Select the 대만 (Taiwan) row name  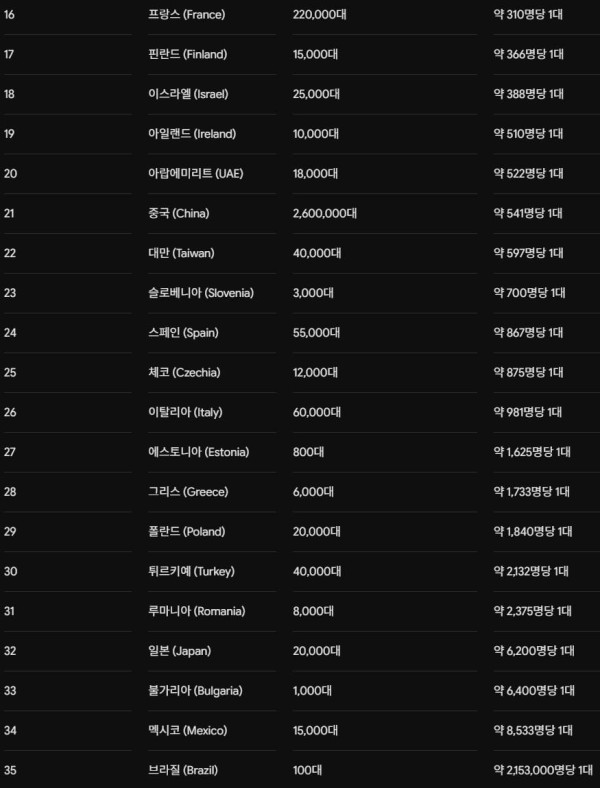click(181, 253)
